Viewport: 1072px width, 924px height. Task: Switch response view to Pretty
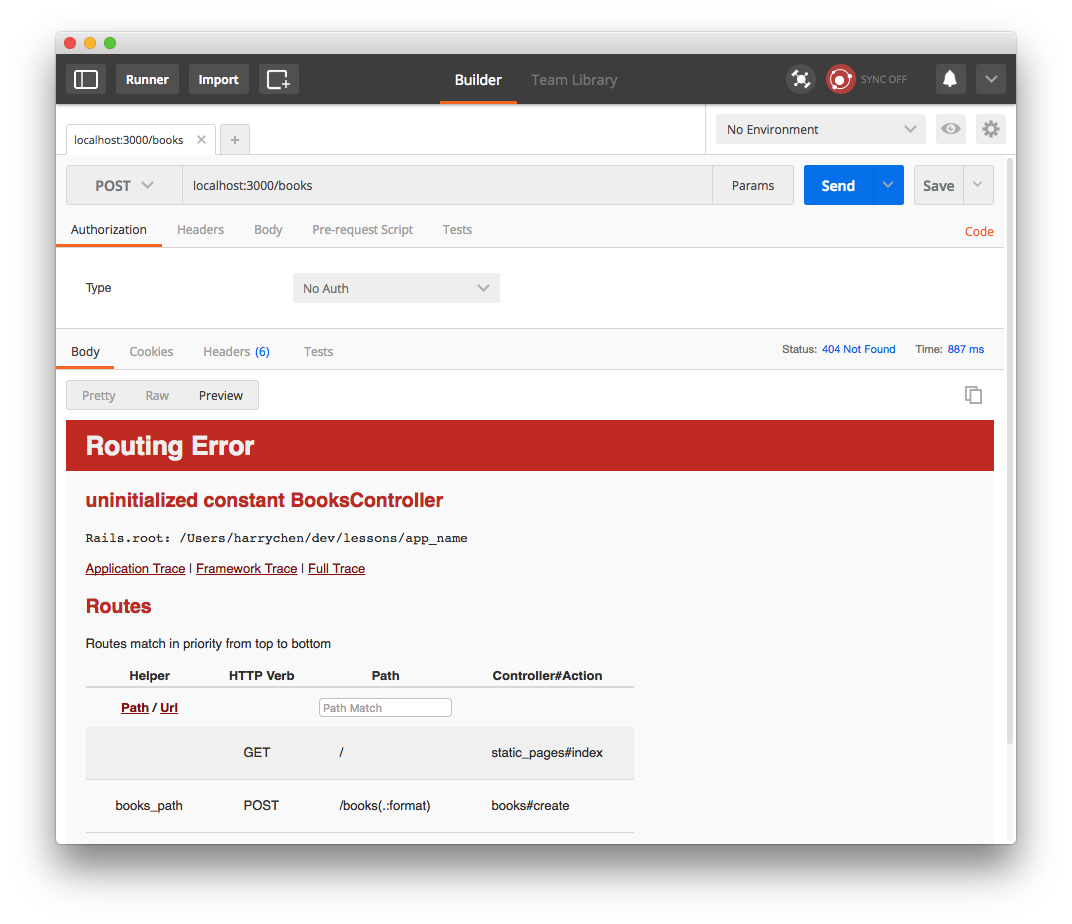[x=99, y=395]
